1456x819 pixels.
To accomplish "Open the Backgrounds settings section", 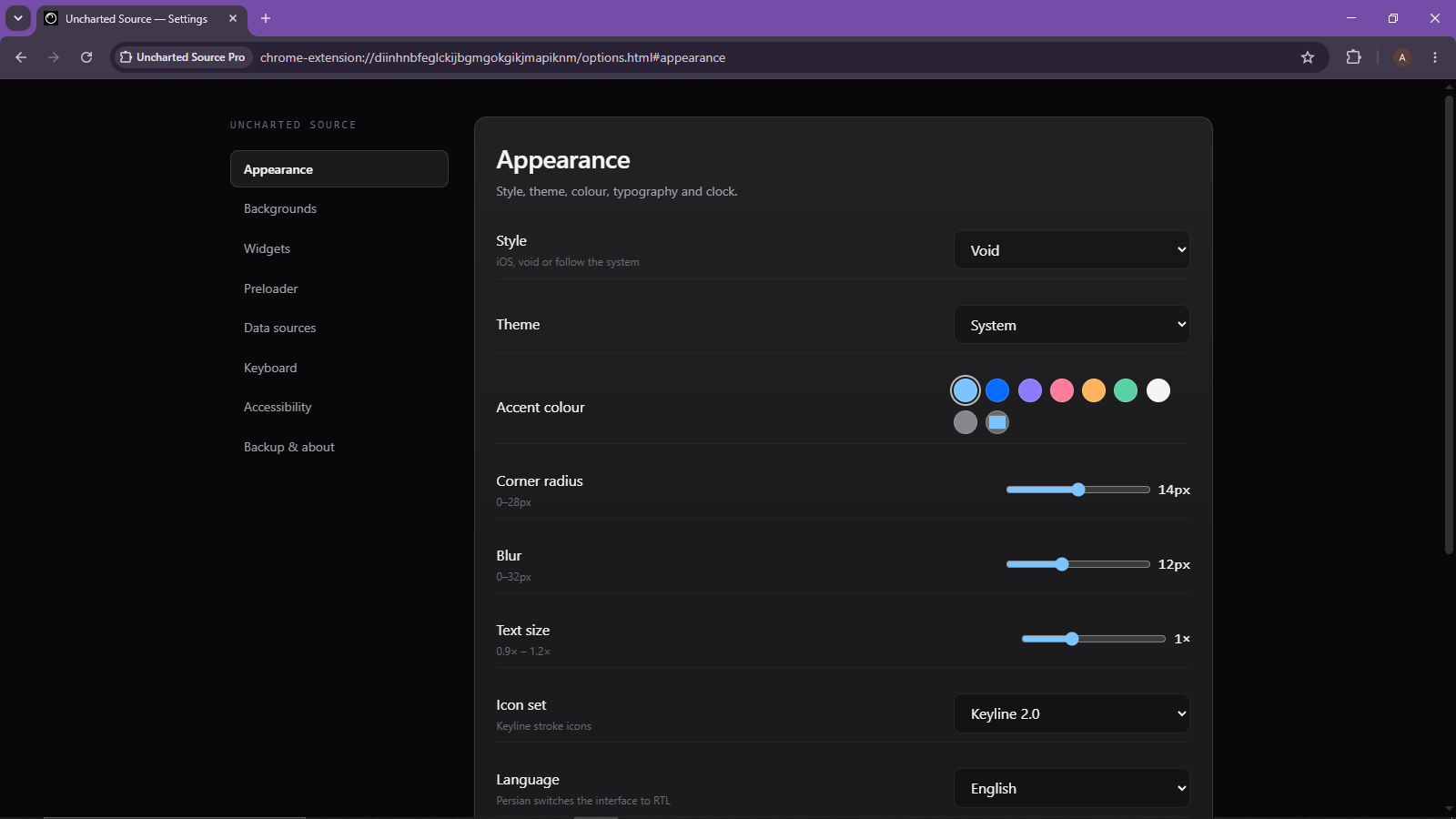I will pyautogui.click(x=339, y=208).
